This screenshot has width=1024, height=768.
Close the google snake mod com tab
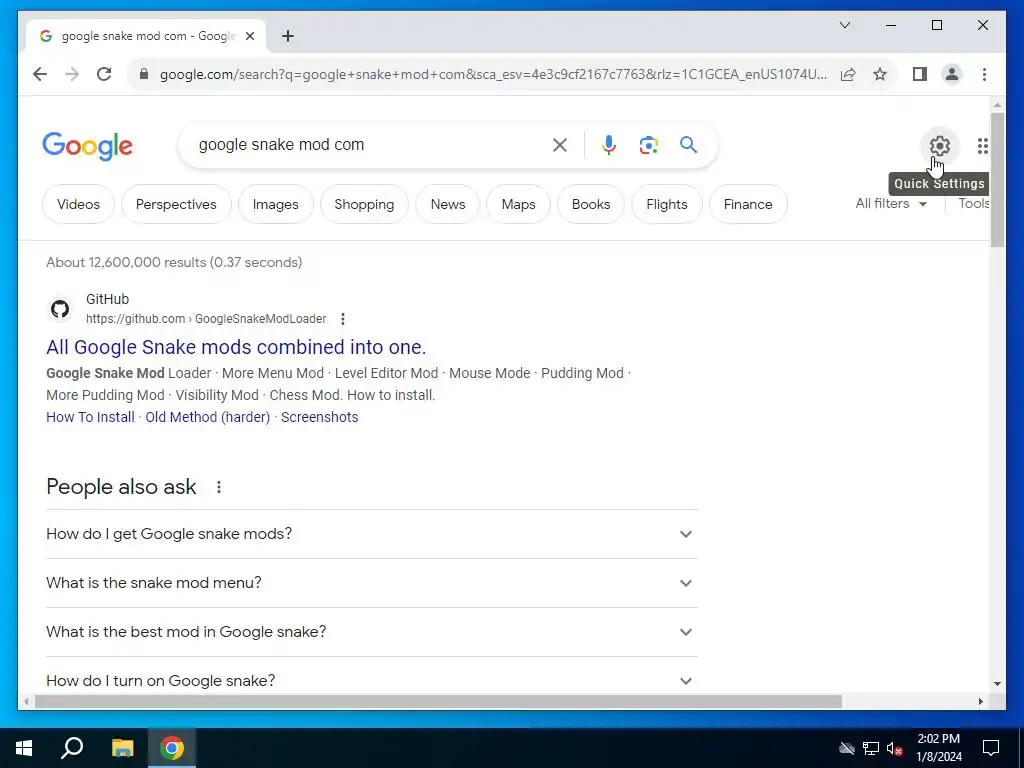click(249, 36)
